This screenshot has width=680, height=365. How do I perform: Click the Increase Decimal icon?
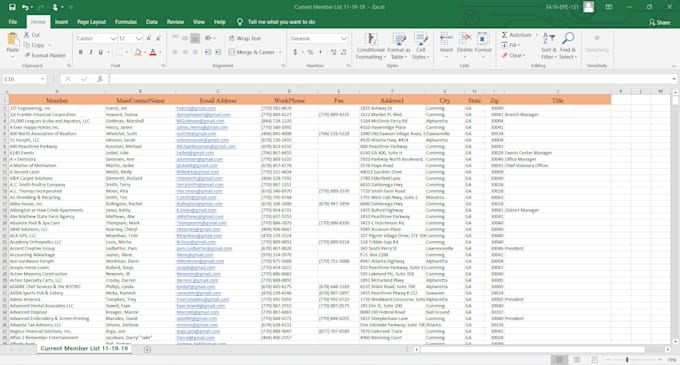tap(333, 52)
